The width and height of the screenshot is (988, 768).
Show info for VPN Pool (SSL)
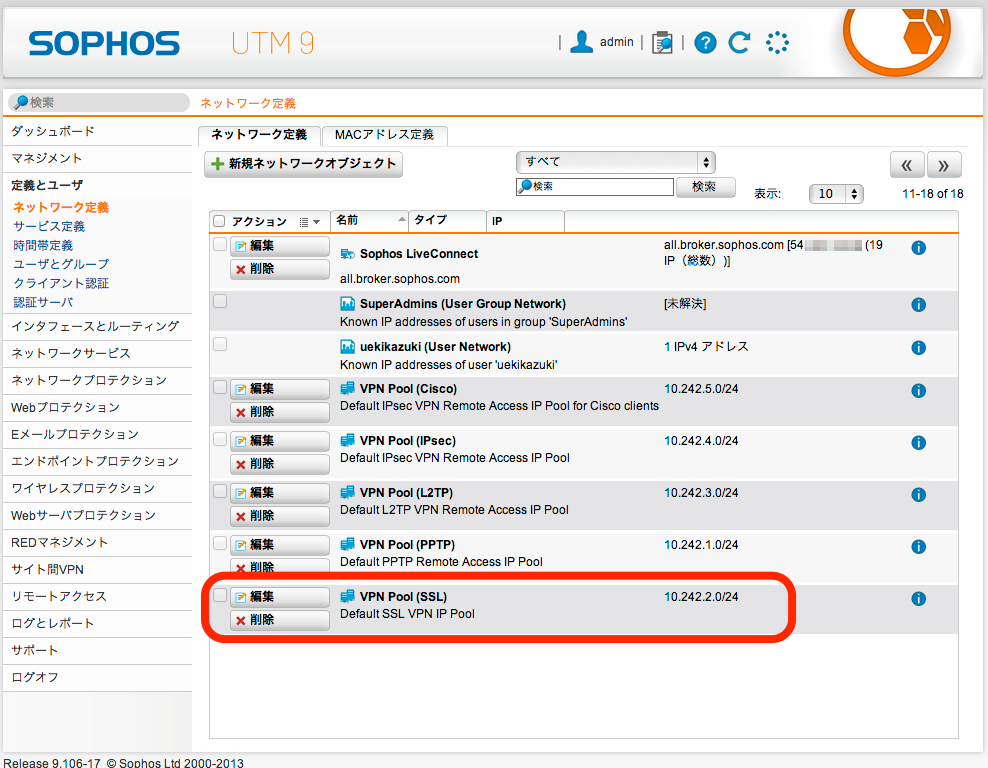[919, 599]
